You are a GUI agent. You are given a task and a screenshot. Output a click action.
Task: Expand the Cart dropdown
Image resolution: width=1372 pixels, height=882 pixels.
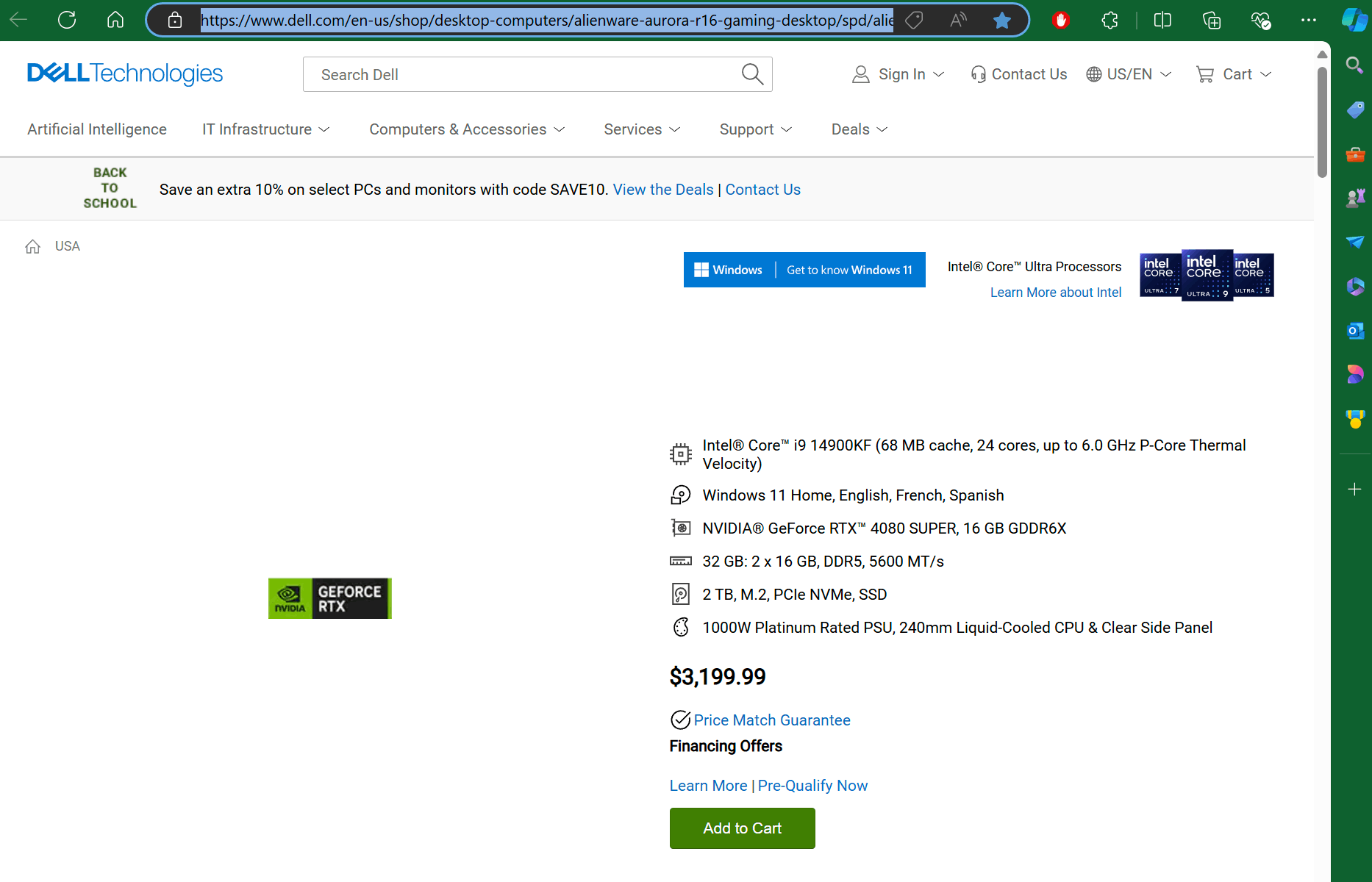tap(1234, 74)
